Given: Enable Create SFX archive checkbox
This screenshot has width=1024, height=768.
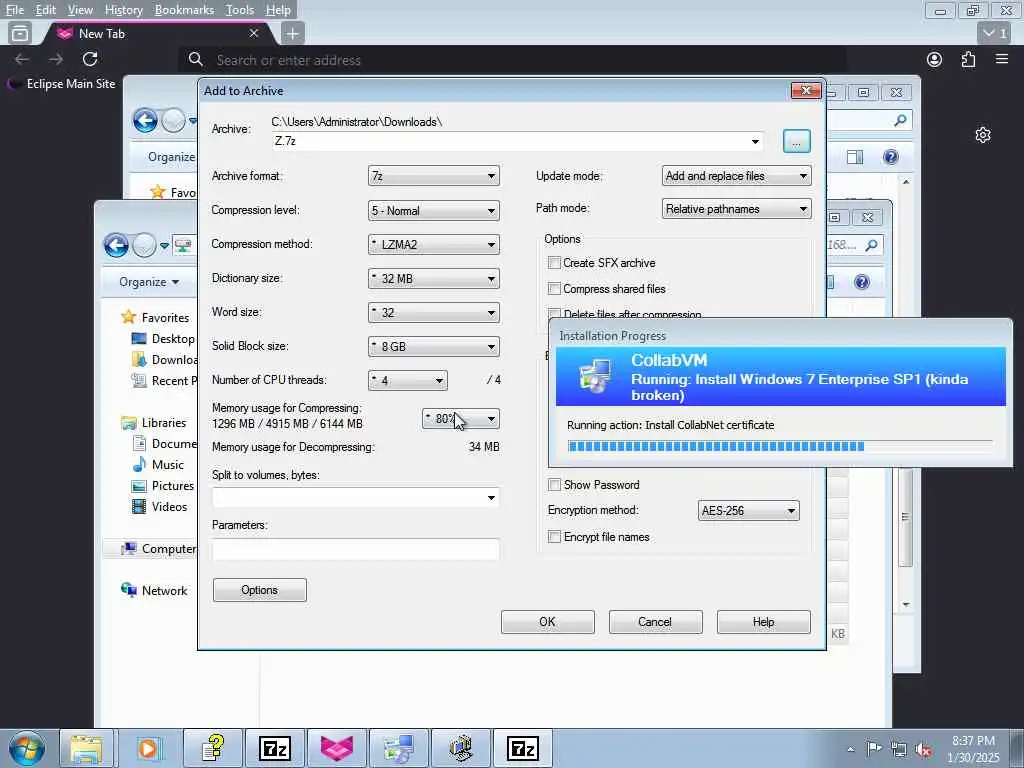Looking at the screenshot, I should coord(554,263).
